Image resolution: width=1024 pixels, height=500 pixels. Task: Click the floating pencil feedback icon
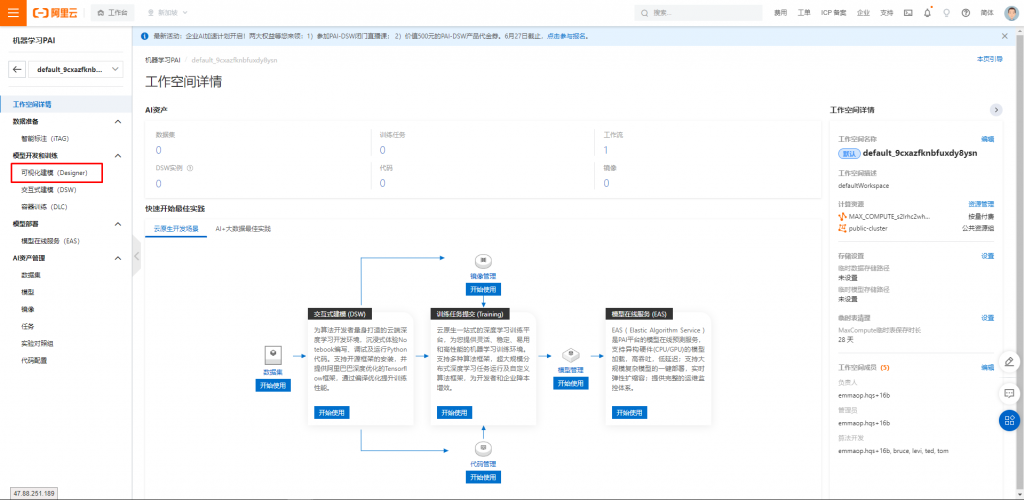[x=1008, y=361]
